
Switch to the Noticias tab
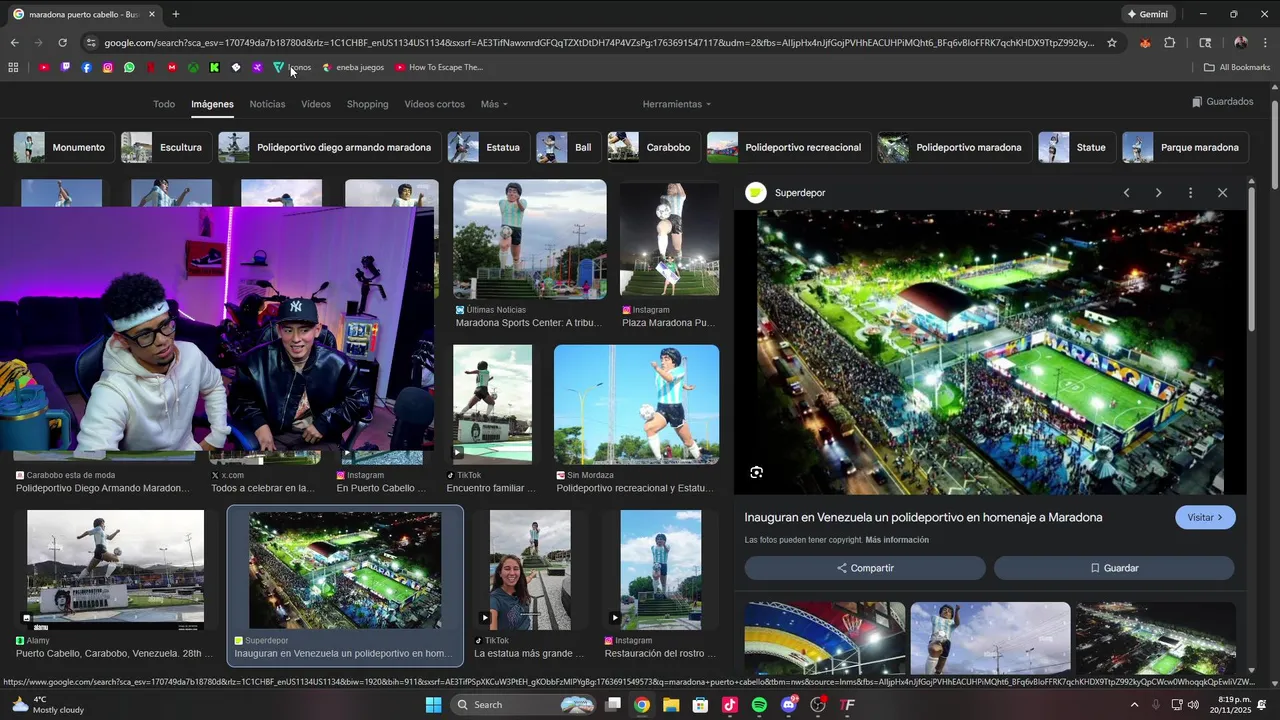(x=267, y=104)
